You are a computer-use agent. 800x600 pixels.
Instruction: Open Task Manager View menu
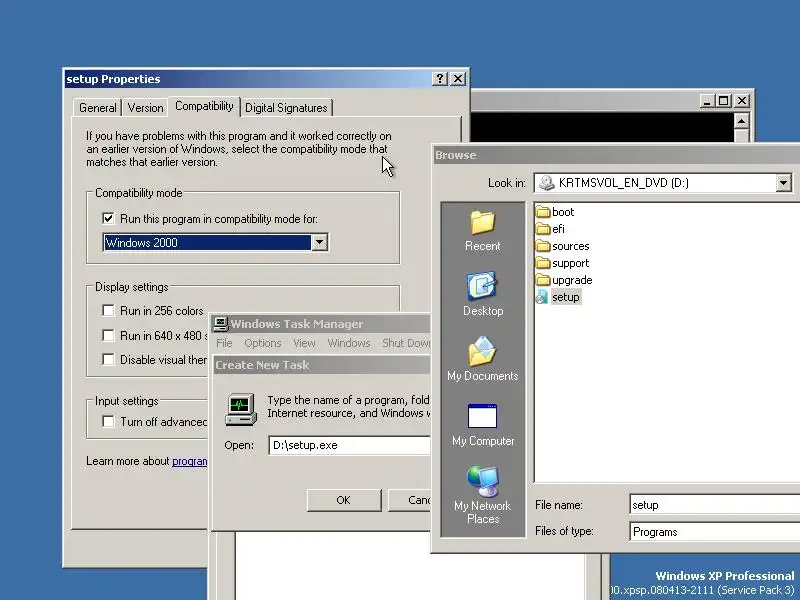click(304, 343)
